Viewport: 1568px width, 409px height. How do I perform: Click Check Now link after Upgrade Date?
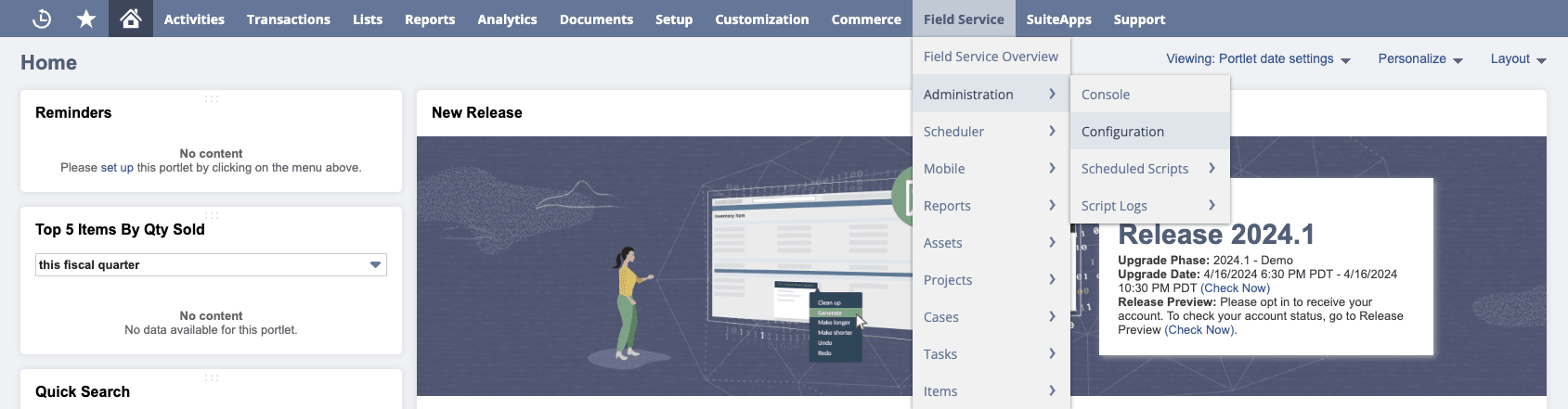coord(1235,288)
